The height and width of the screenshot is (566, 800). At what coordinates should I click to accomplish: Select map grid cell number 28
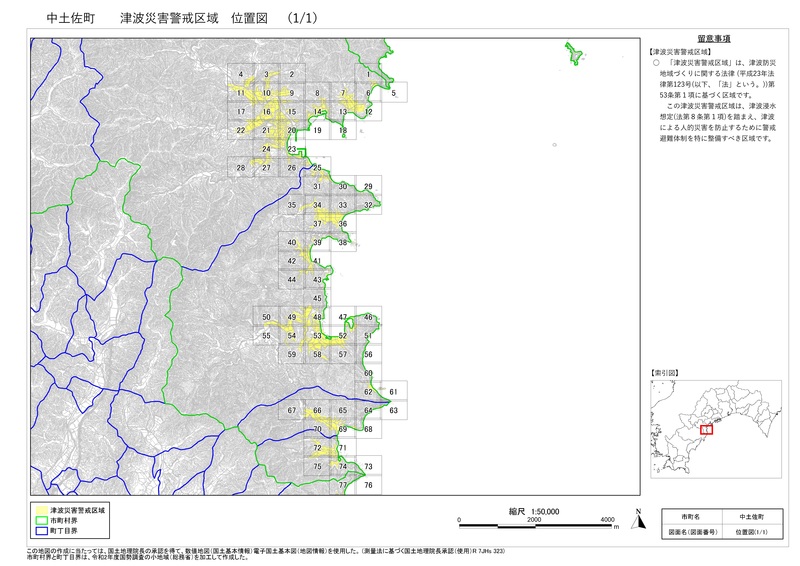240,168
